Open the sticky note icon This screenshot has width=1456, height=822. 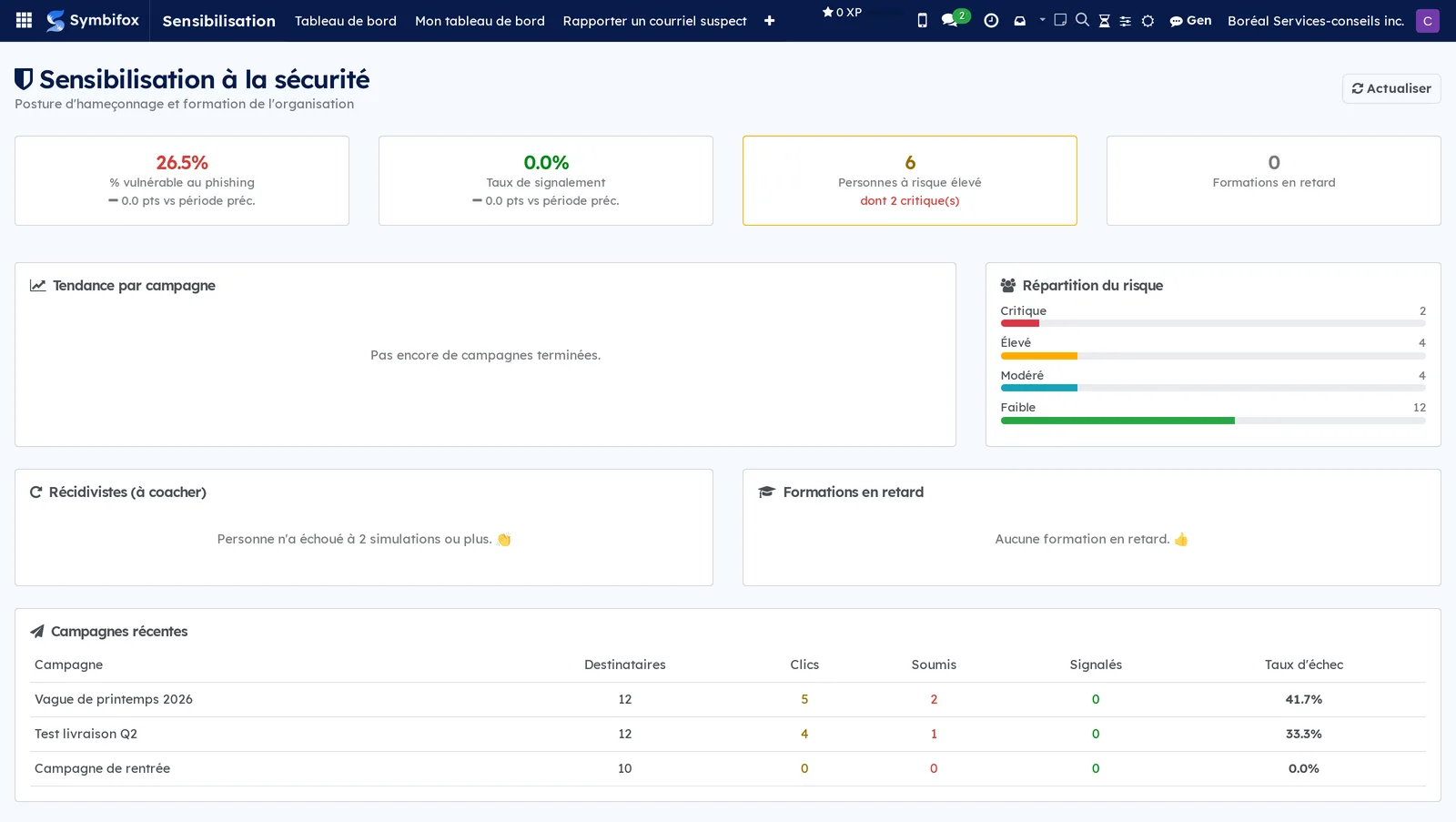1060,19
